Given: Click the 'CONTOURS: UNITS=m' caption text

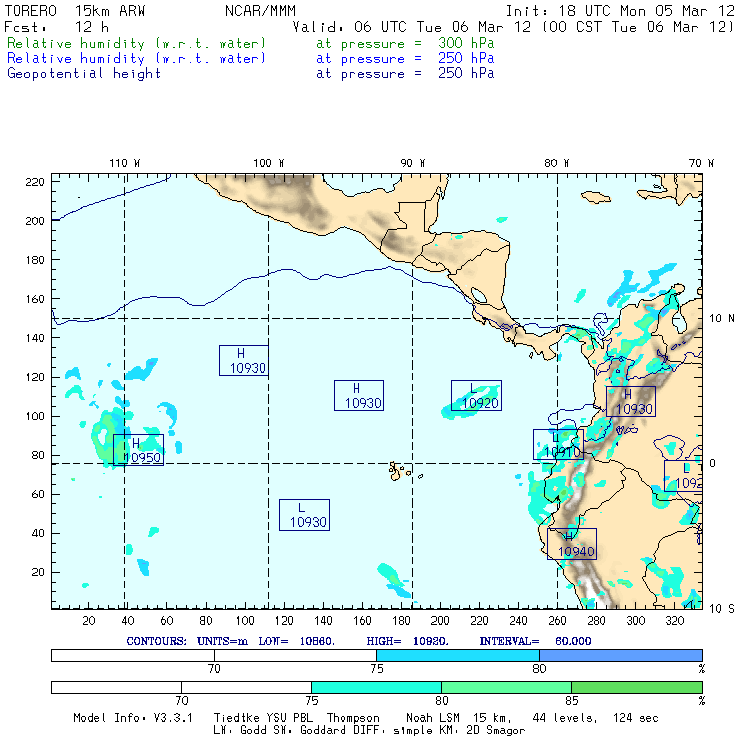Looking at the screenshot, I should pyautogui.click(x=187, y=641).
